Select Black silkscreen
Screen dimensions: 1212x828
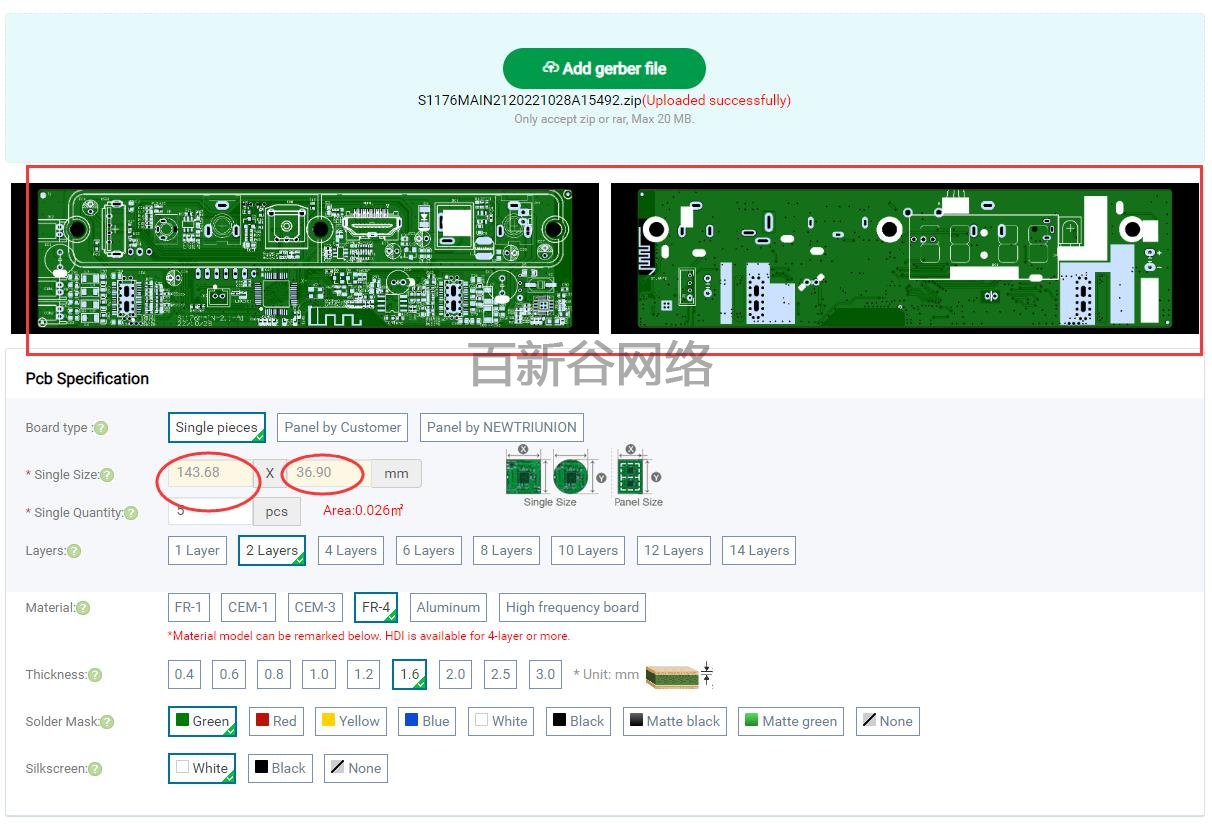(279, 768)
